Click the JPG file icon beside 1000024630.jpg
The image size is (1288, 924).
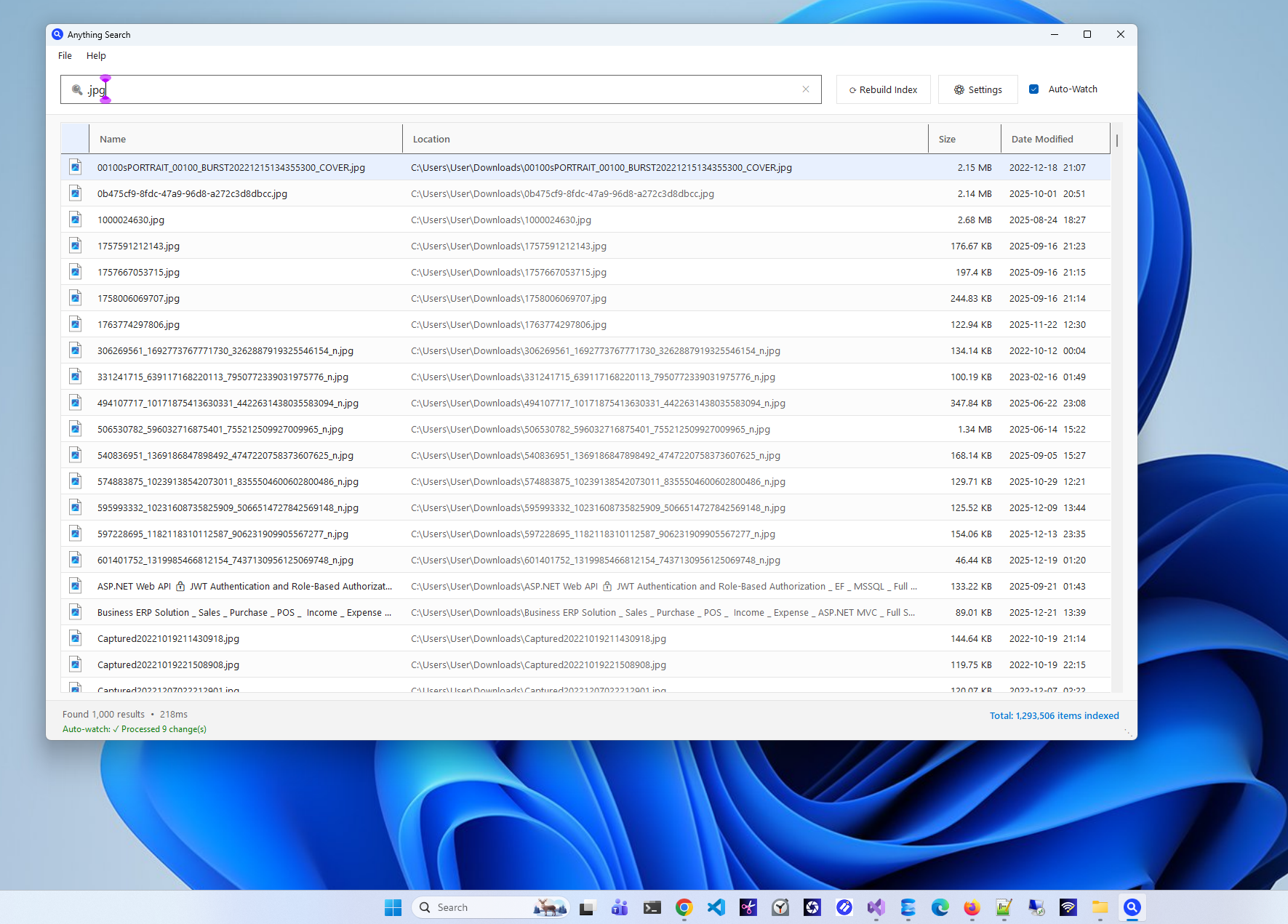pyautogui.click(x=75, y=219)
